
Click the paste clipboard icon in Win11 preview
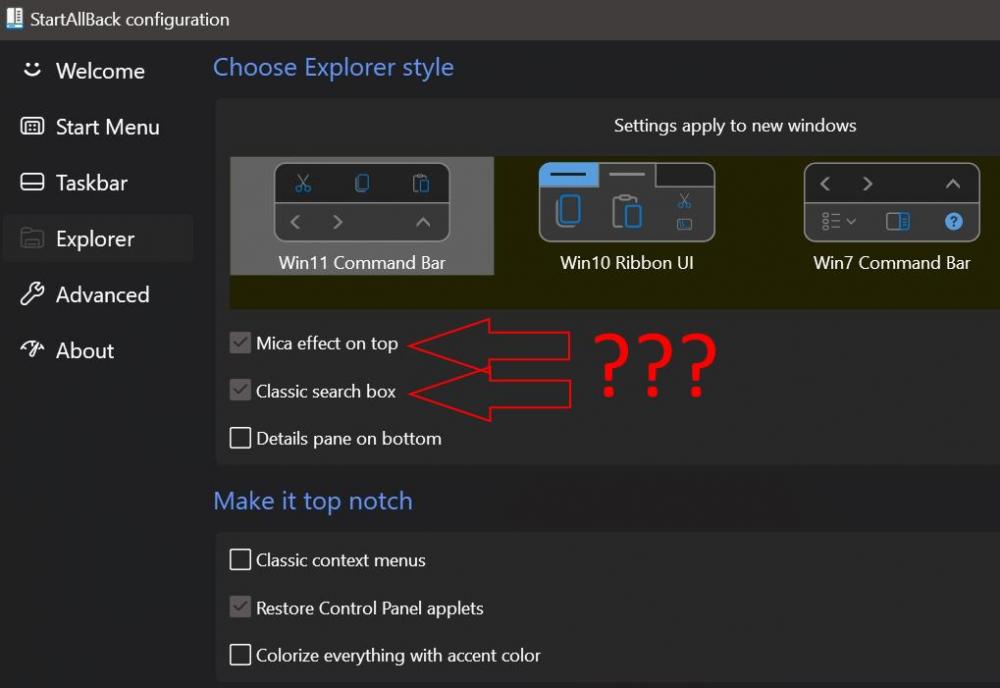420,184
